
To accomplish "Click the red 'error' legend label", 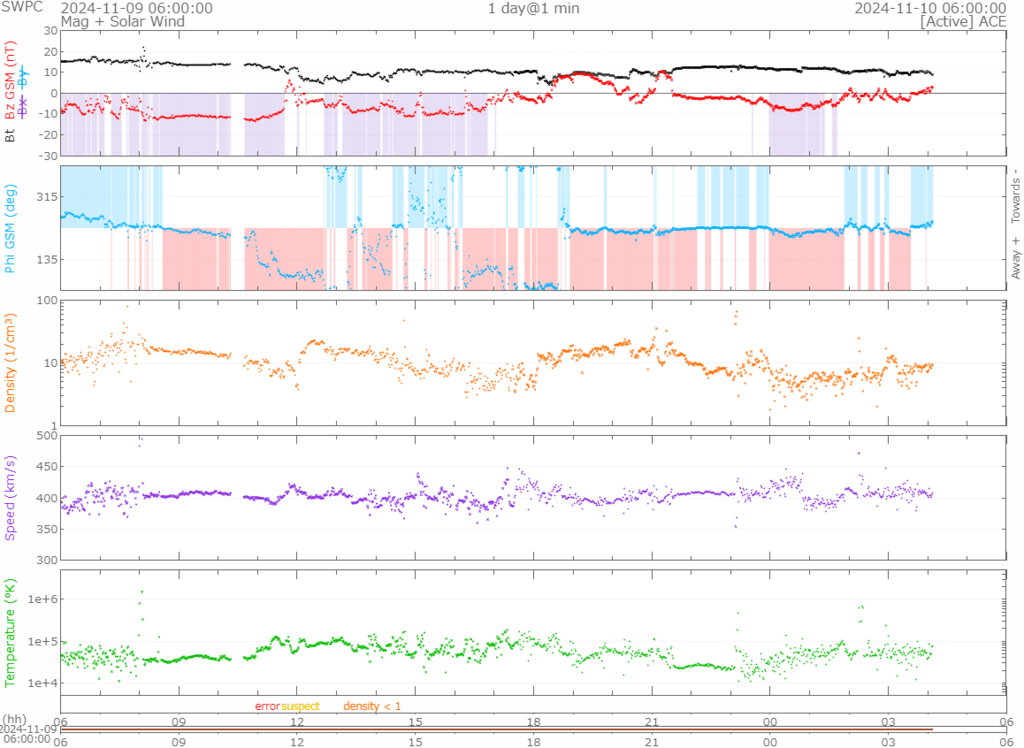I will tap(267, 706).
